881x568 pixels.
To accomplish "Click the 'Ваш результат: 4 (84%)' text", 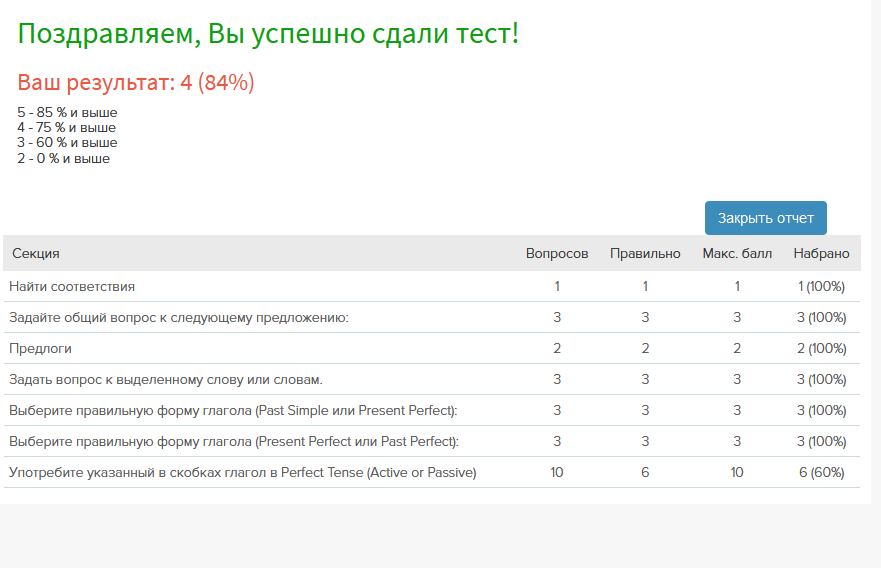I will click(136, 83).
